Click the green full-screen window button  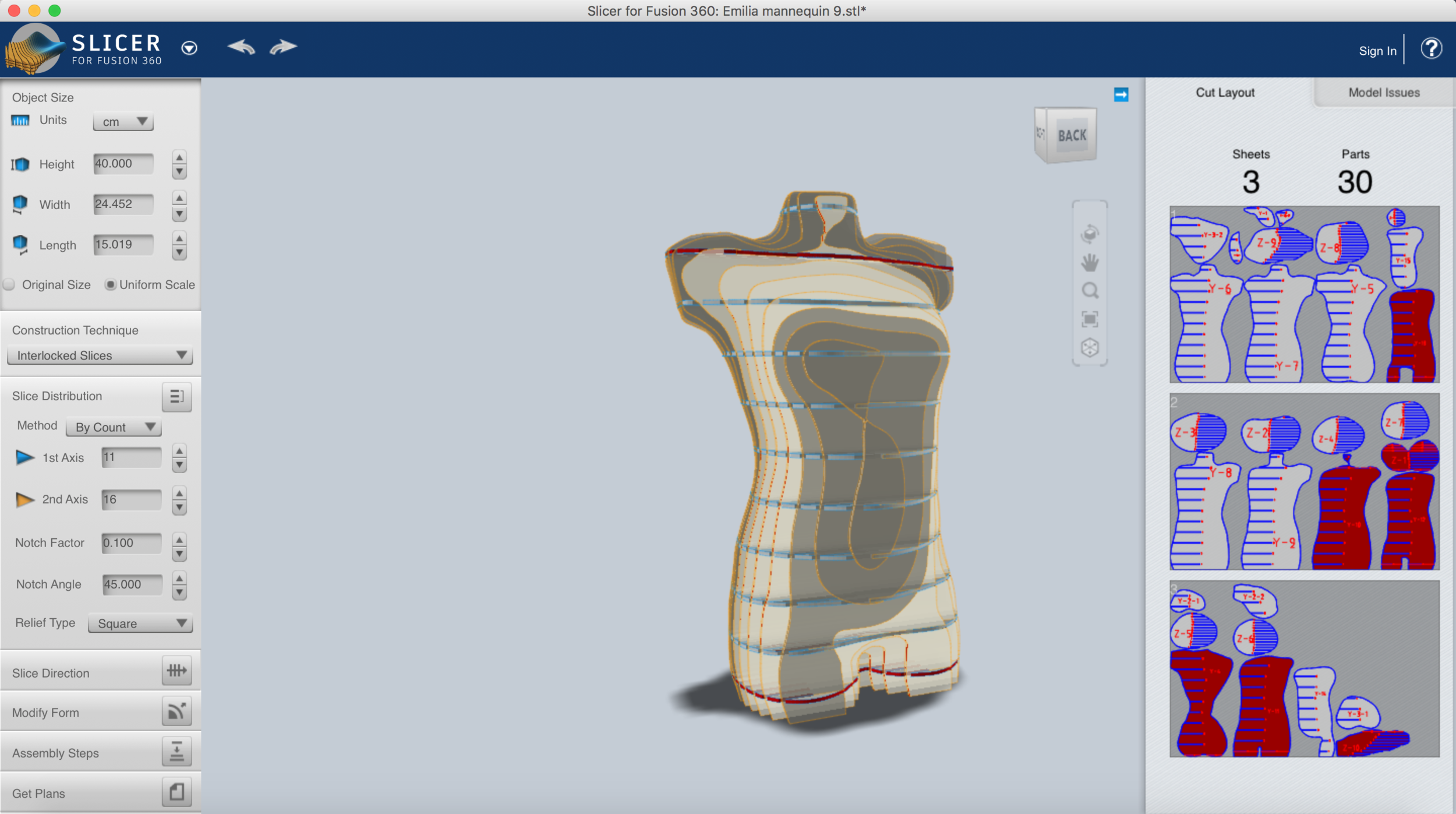[x=55, y=10]
